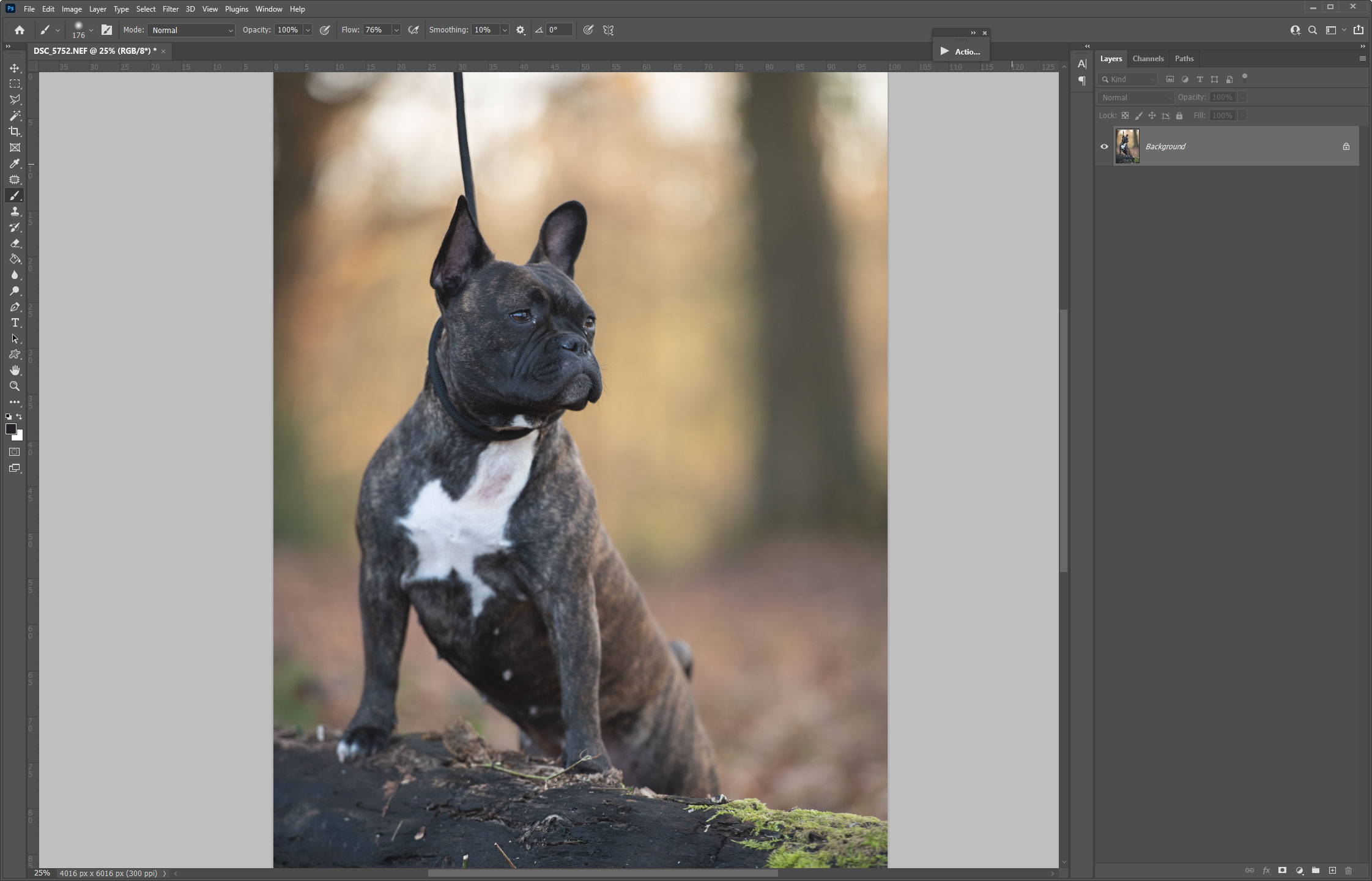Select the Clone Stamp tool
The image size is (1372, 881).
(15, 211)
